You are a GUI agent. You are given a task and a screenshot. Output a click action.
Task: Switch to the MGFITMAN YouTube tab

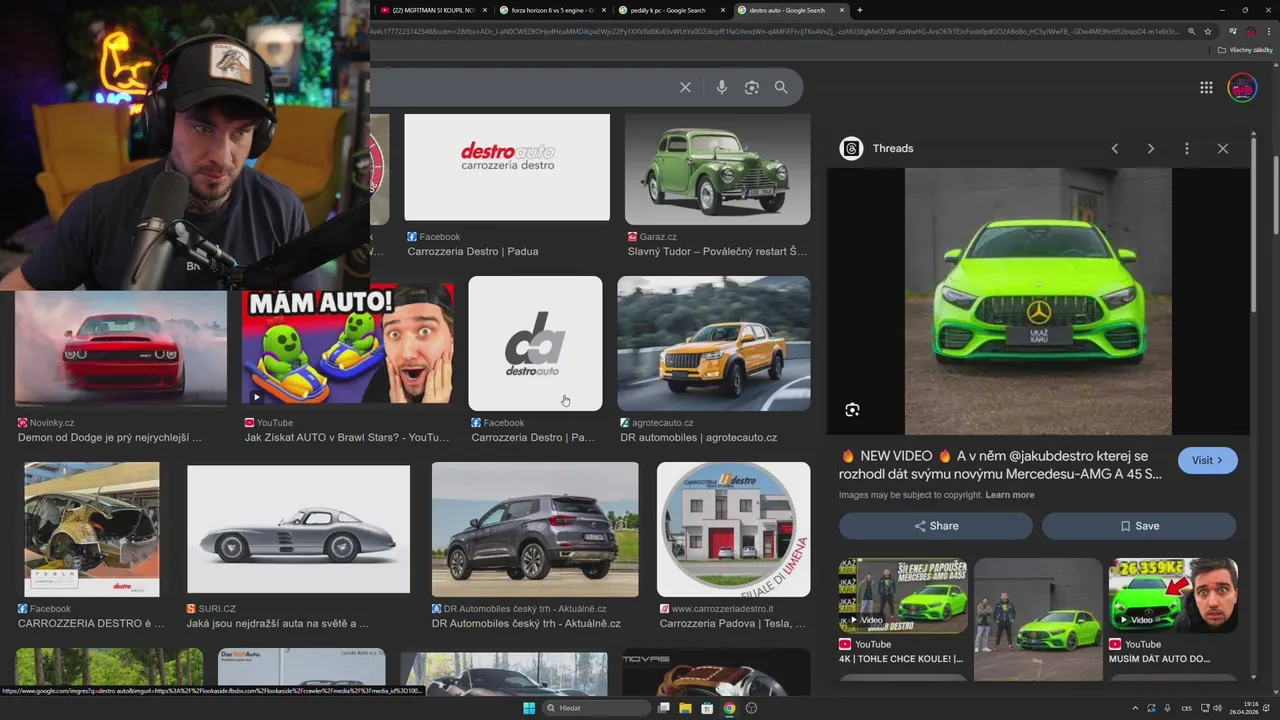(434, 10)
